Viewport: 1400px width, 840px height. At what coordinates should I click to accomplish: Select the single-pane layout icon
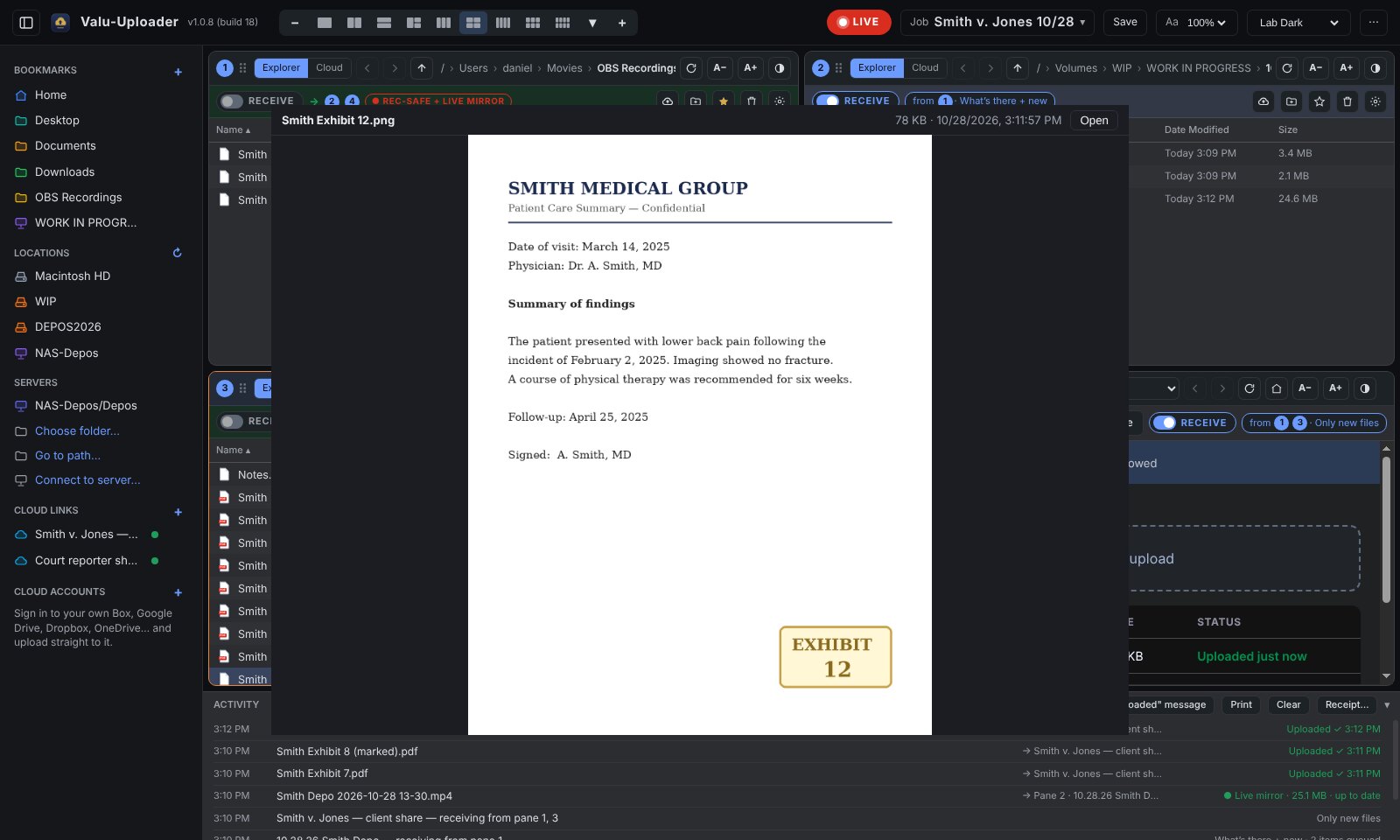coord(325,23)
